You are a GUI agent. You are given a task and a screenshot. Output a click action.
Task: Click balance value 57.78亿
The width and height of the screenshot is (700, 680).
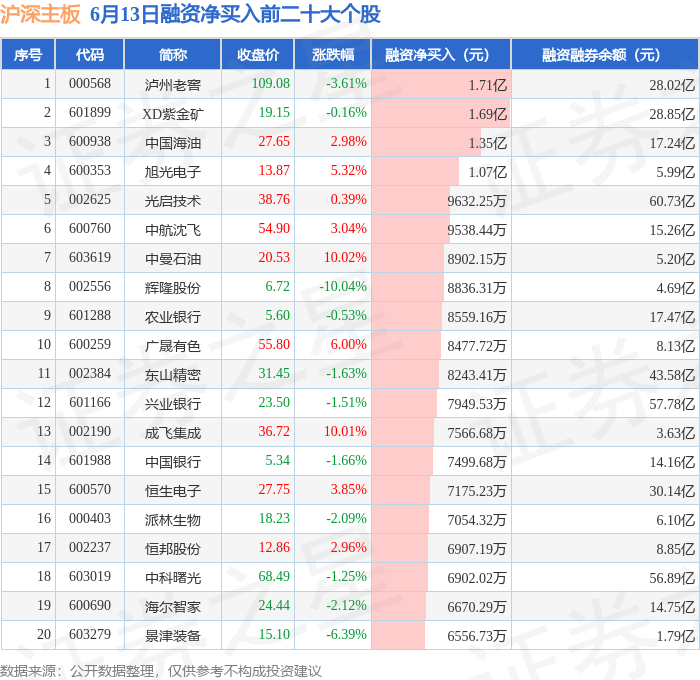point(672,404)
